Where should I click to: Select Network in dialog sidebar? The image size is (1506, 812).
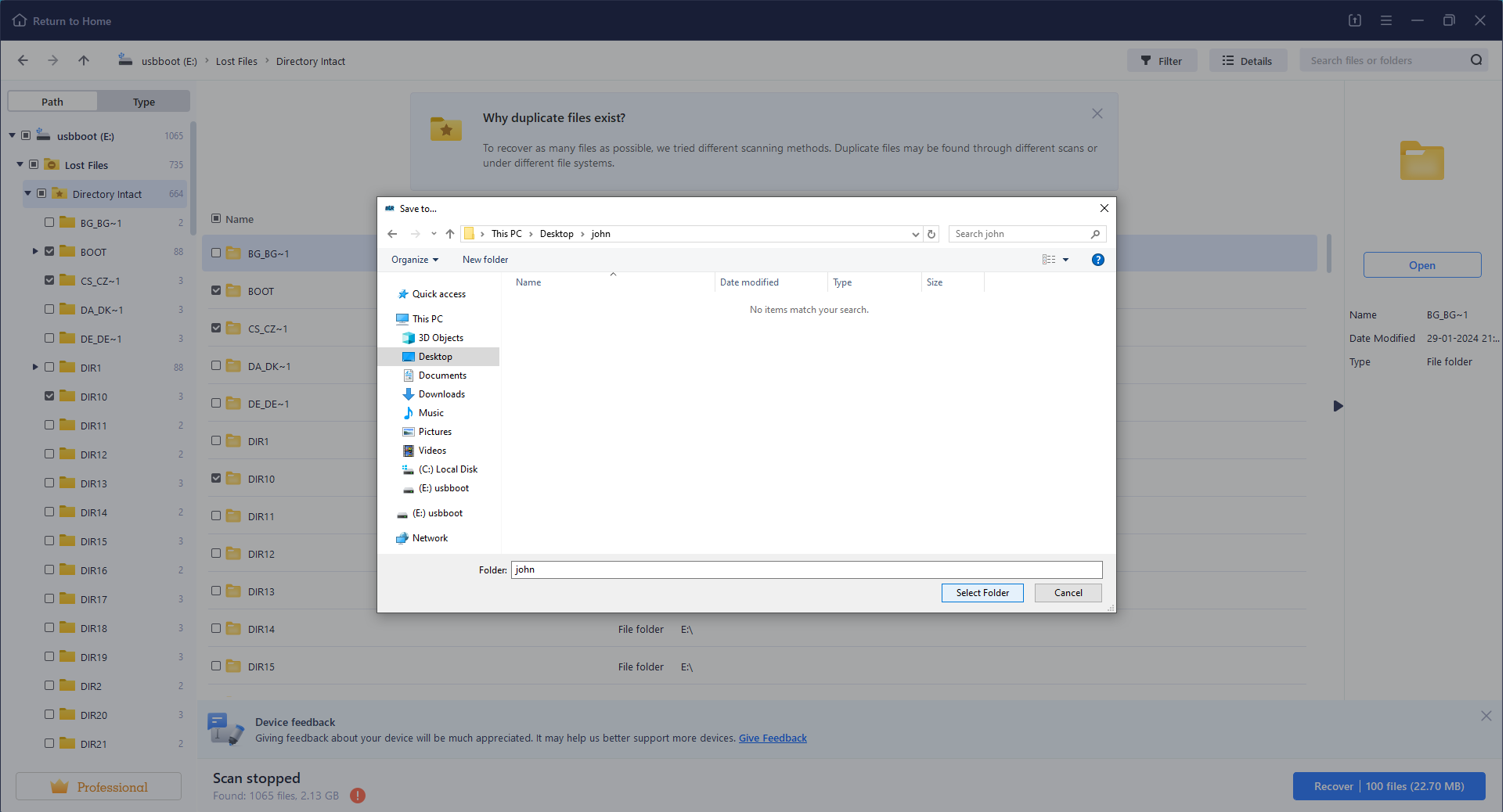click(430, 538)
